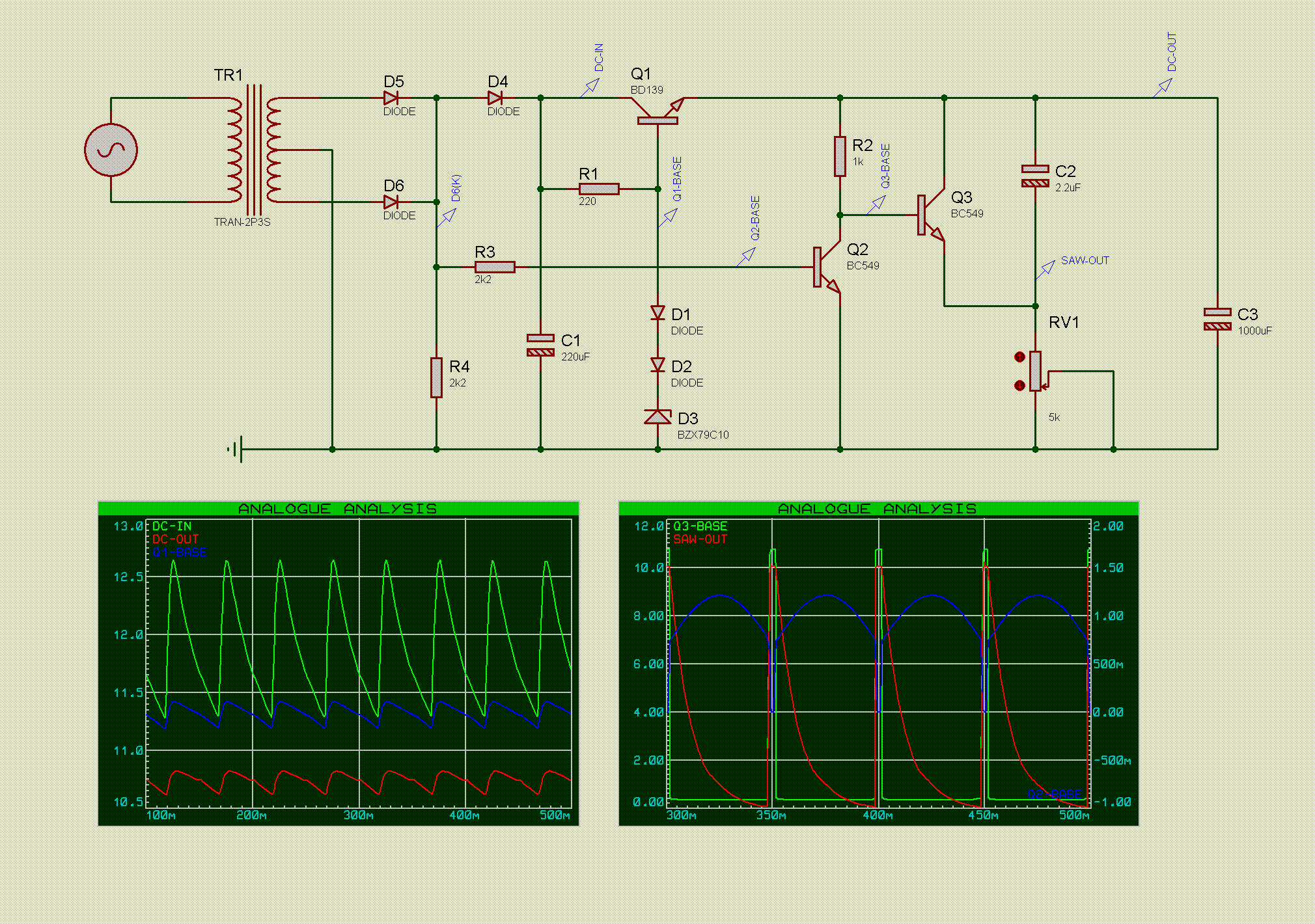
Task: Select DC-OUT trace label in left graph
Action: pyautogui.click(x=175, y=539)
